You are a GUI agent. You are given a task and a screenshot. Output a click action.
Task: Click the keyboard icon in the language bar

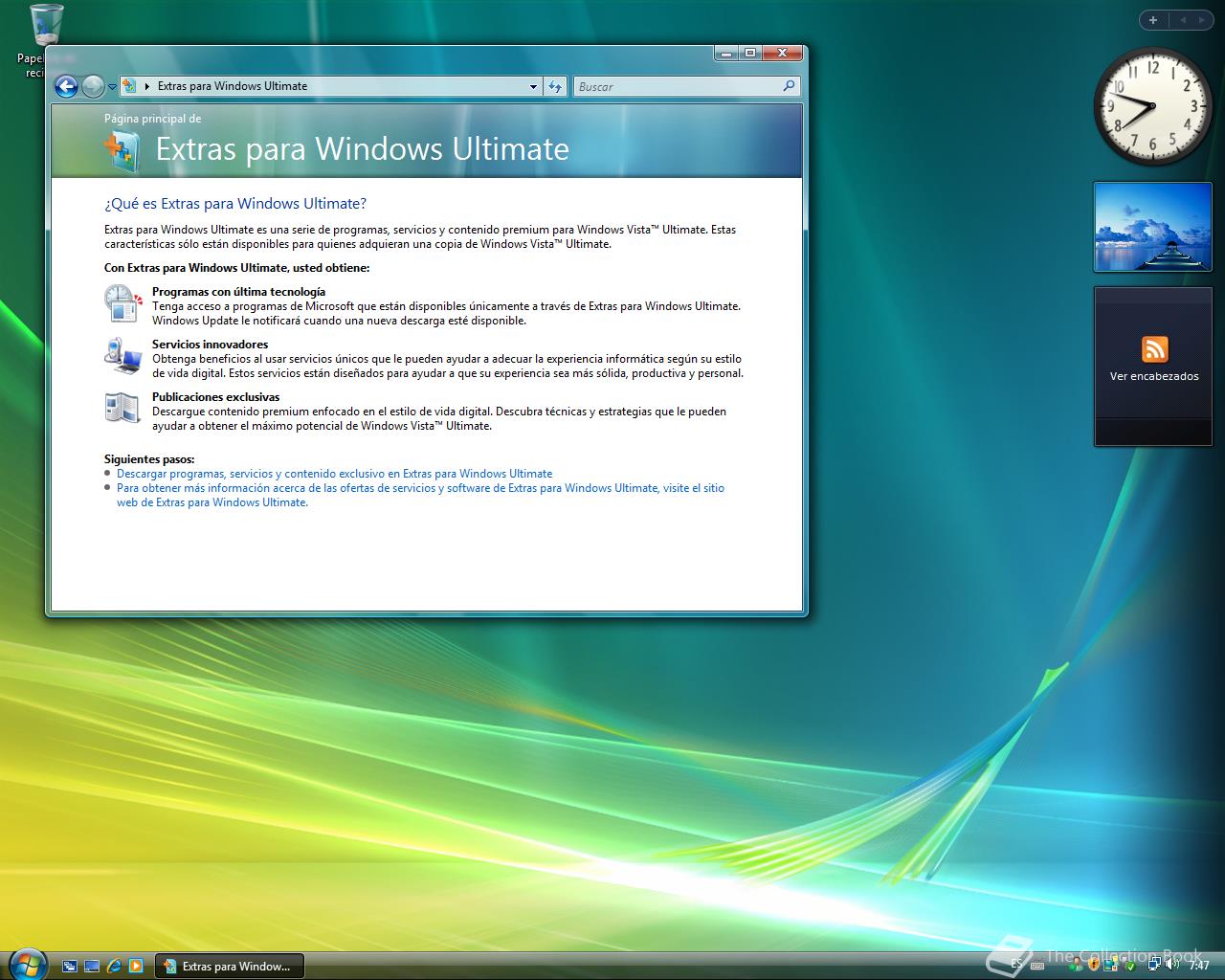1037,966
